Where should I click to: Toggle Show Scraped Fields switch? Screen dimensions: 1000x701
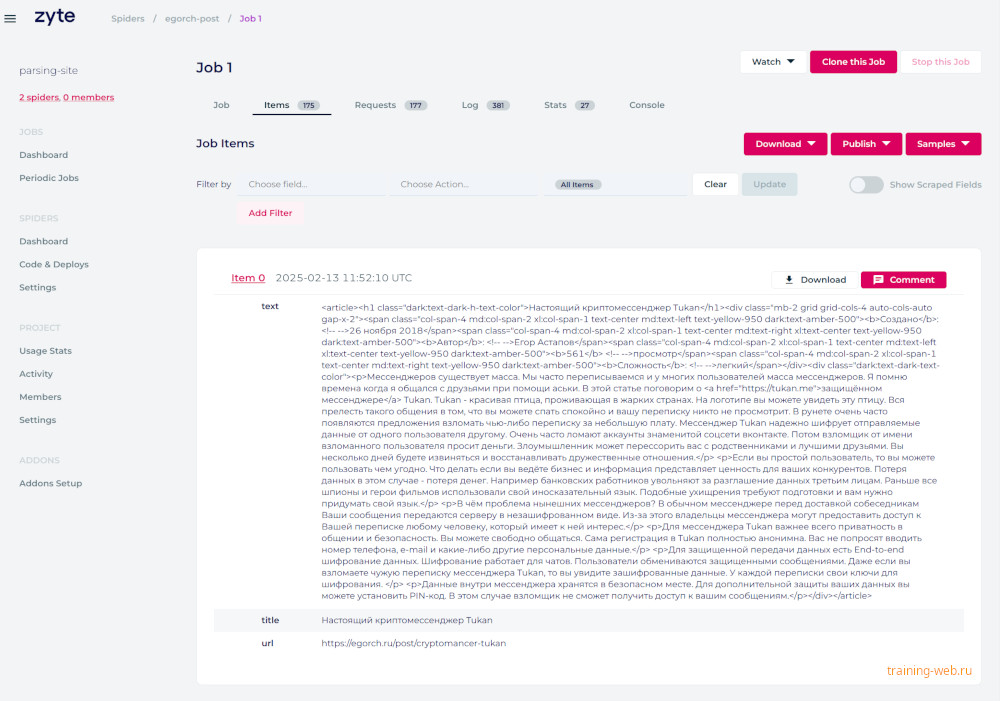[x=866, y=185]
